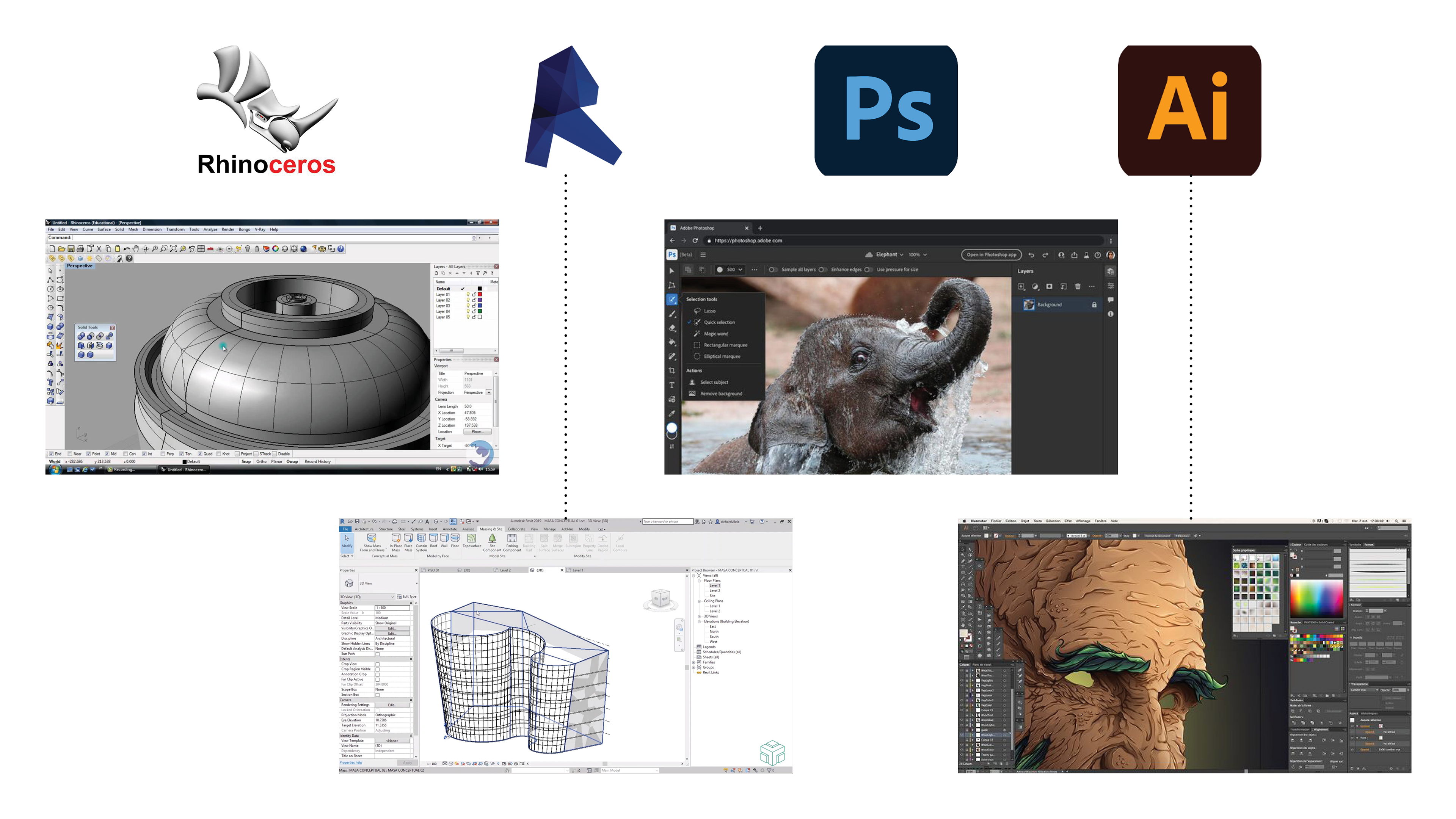Toggle Enhance edges switch in Photoshop
The image size is (1456, 819).
(x=822, y=270)
